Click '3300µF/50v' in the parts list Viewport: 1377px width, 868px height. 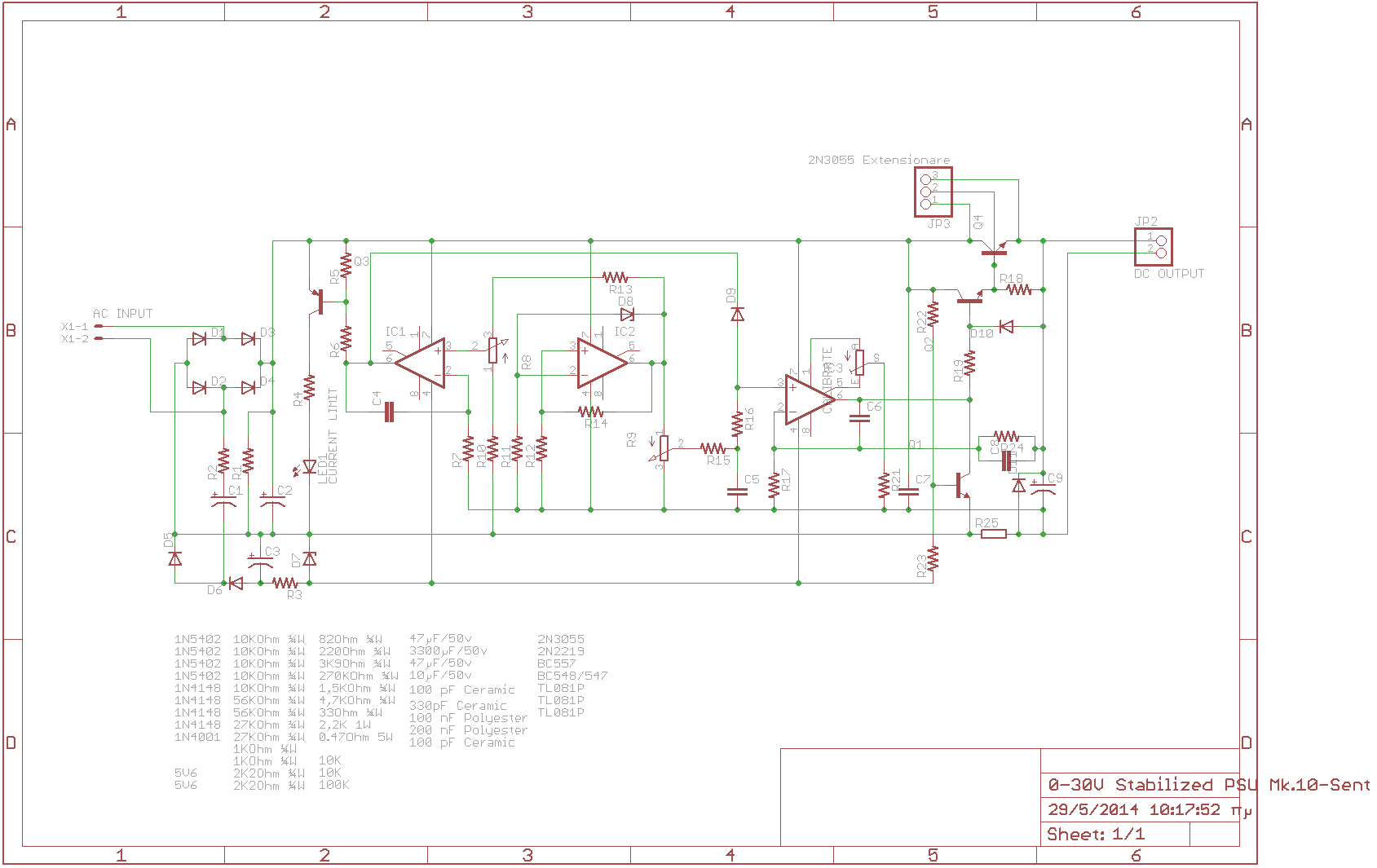click(x=448, y=651)
